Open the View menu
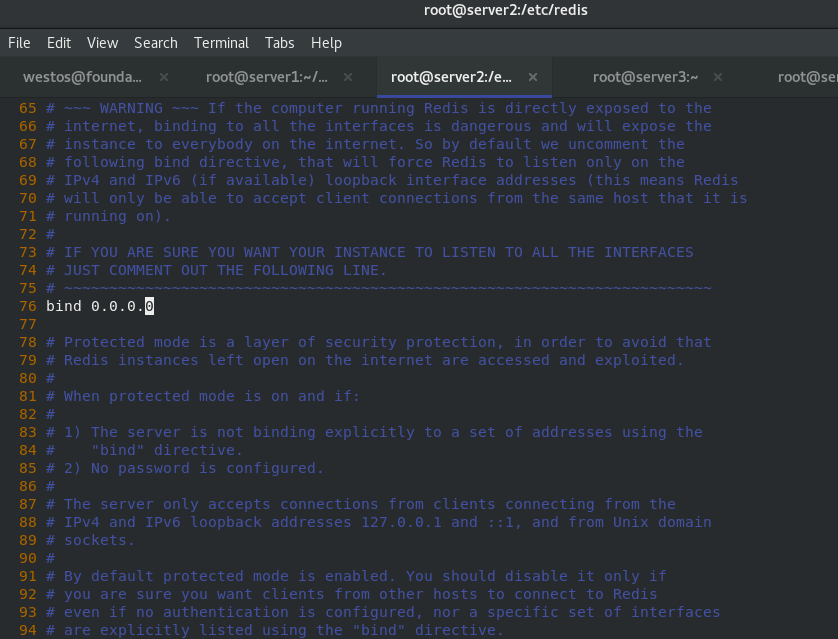 [x=102, y=43]
